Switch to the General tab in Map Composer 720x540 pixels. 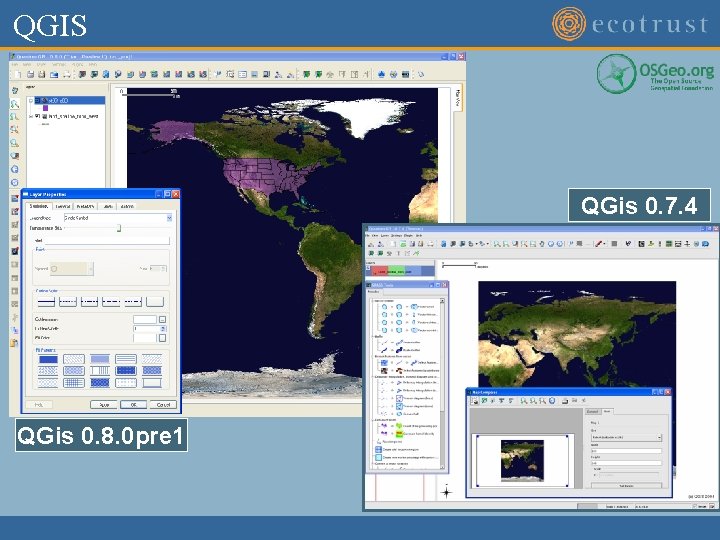[x=593, y=411]
